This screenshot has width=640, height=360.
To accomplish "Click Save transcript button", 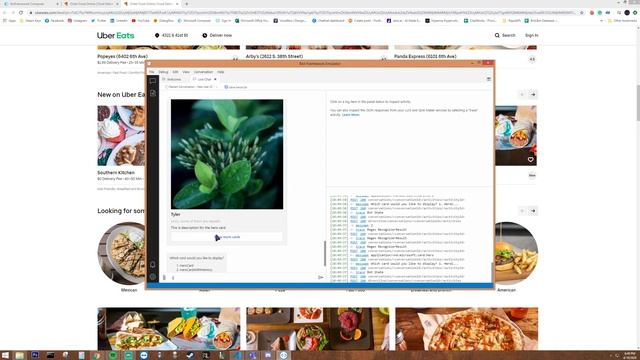I will click(x=236, y=87).
